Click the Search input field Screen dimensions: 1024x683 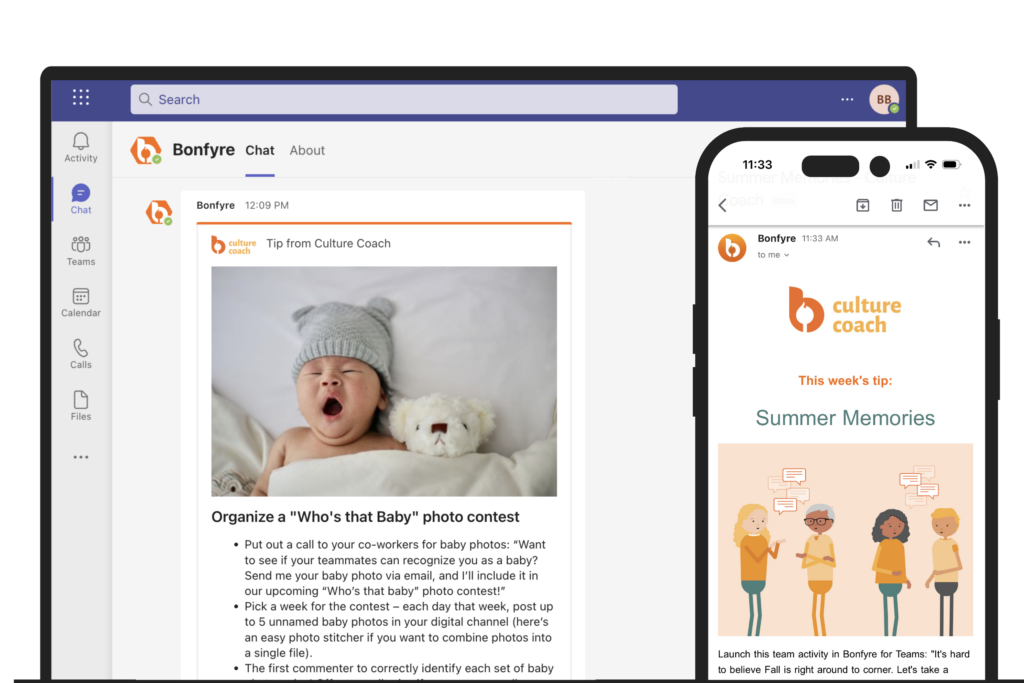403,100
